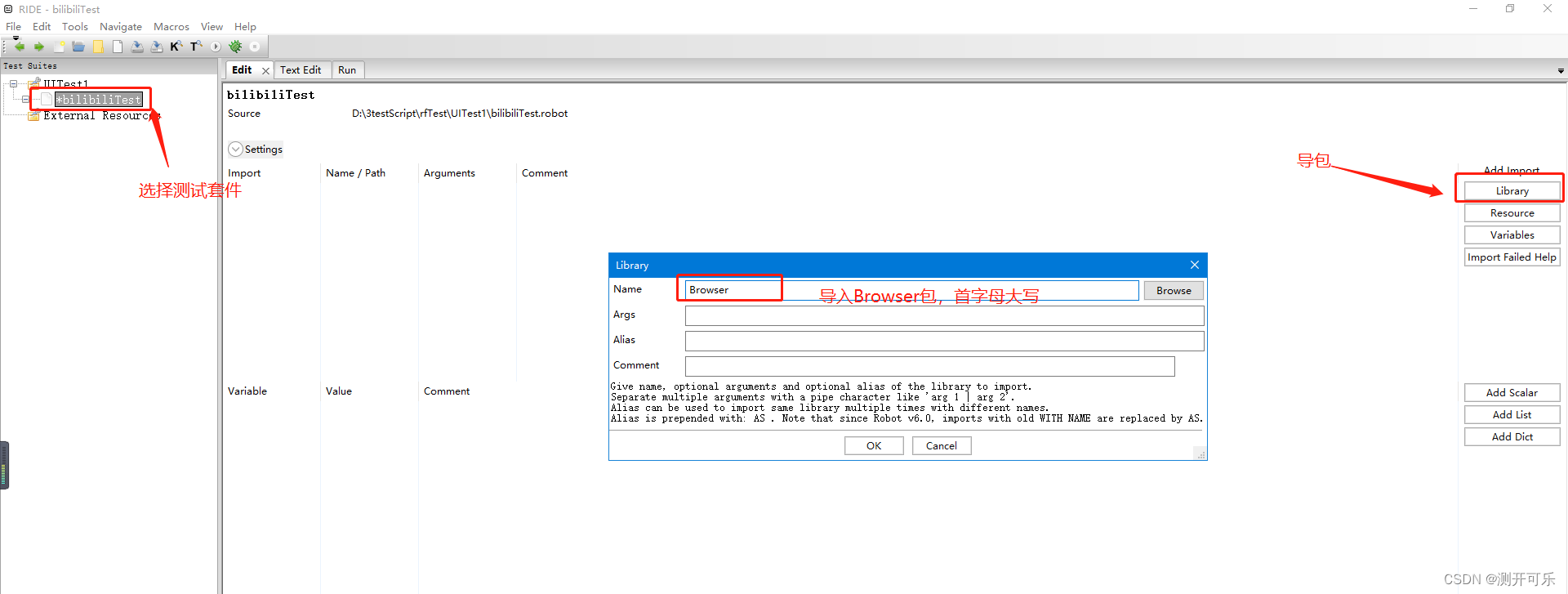The width and height of the screenshot is (1568, 594).
Task: Click the Variables import button
Action: click(x=1512, y=234)
